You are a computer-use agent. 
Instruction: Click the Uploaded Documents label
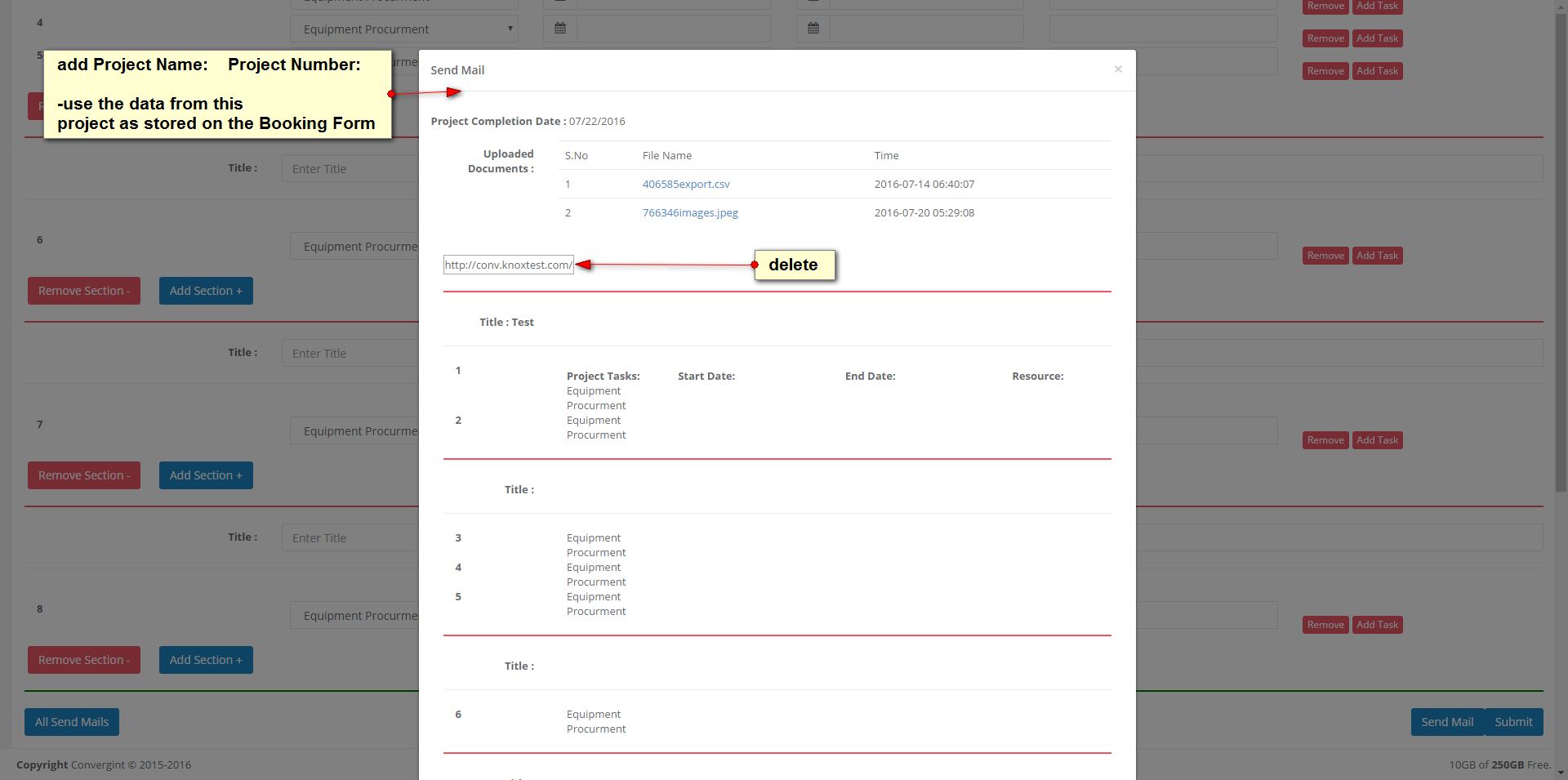pyautogui.click(x=501, y=161)
